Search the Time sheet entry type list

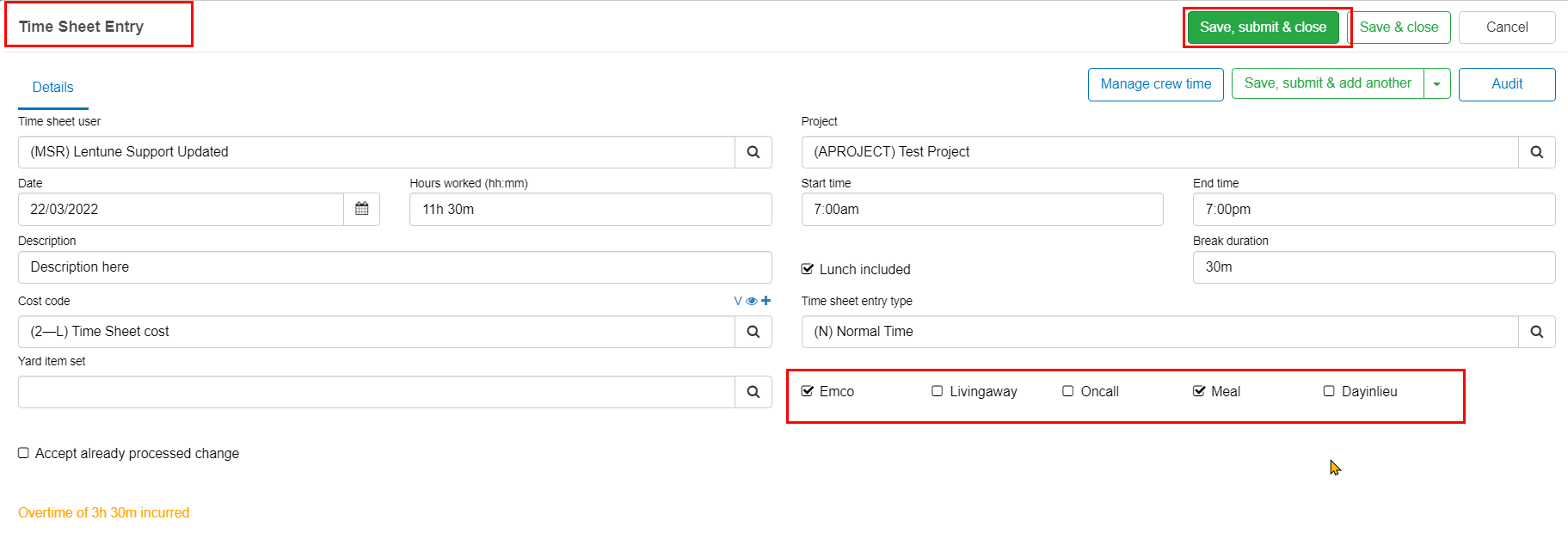[1536, 332]
